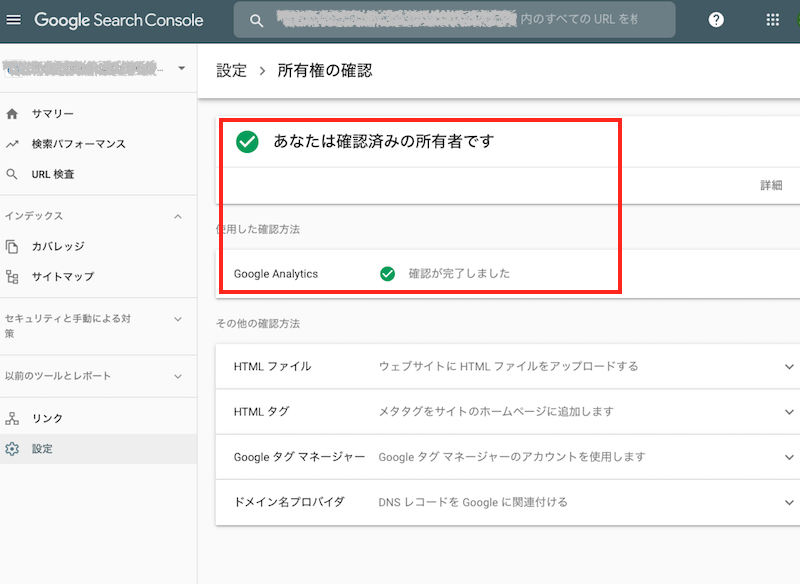Click the 設定 breadcrumb link

pos(232,70)
